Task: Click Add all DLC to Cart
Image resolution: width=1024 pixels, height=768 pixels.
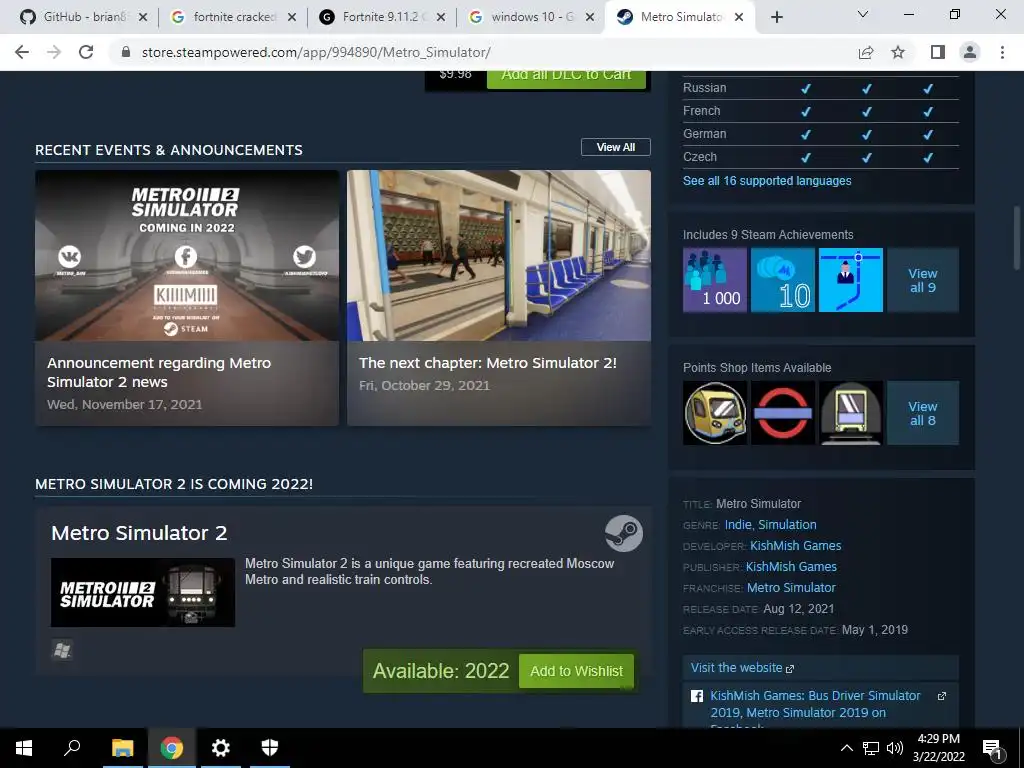Action: point(566,78)
